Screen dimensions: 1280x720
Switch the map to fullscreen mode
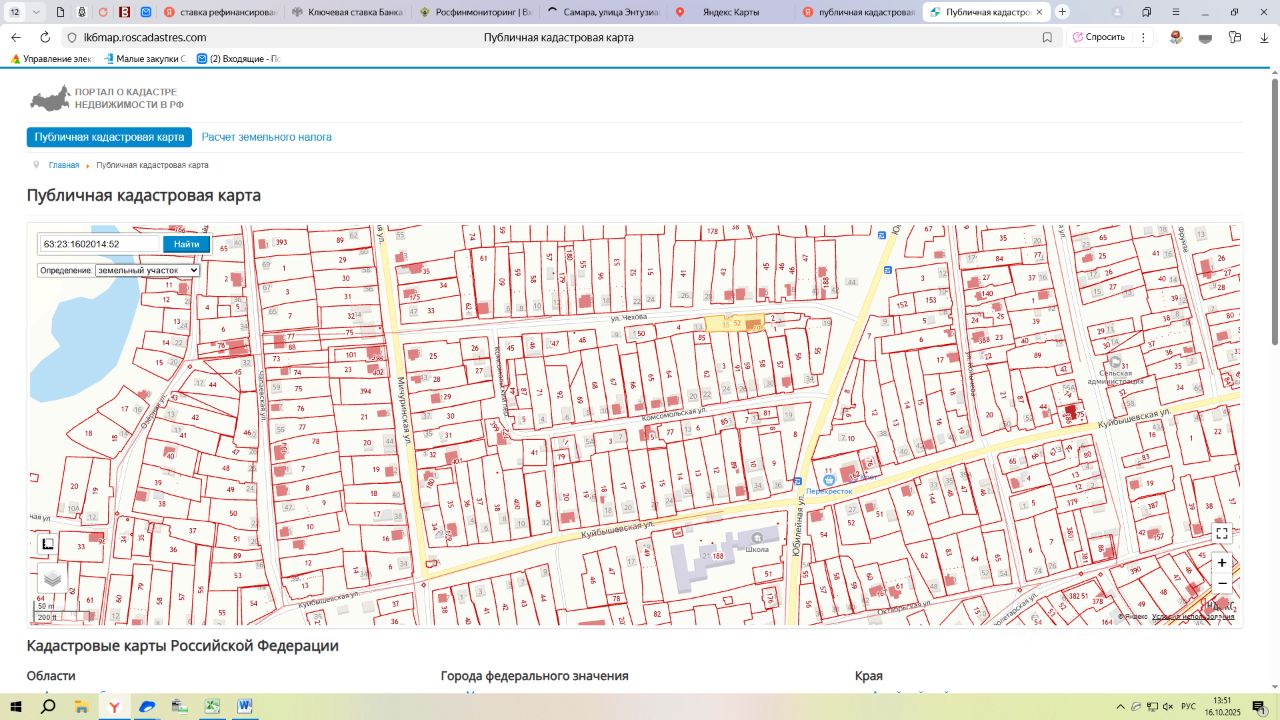[x=1221, y=533]
